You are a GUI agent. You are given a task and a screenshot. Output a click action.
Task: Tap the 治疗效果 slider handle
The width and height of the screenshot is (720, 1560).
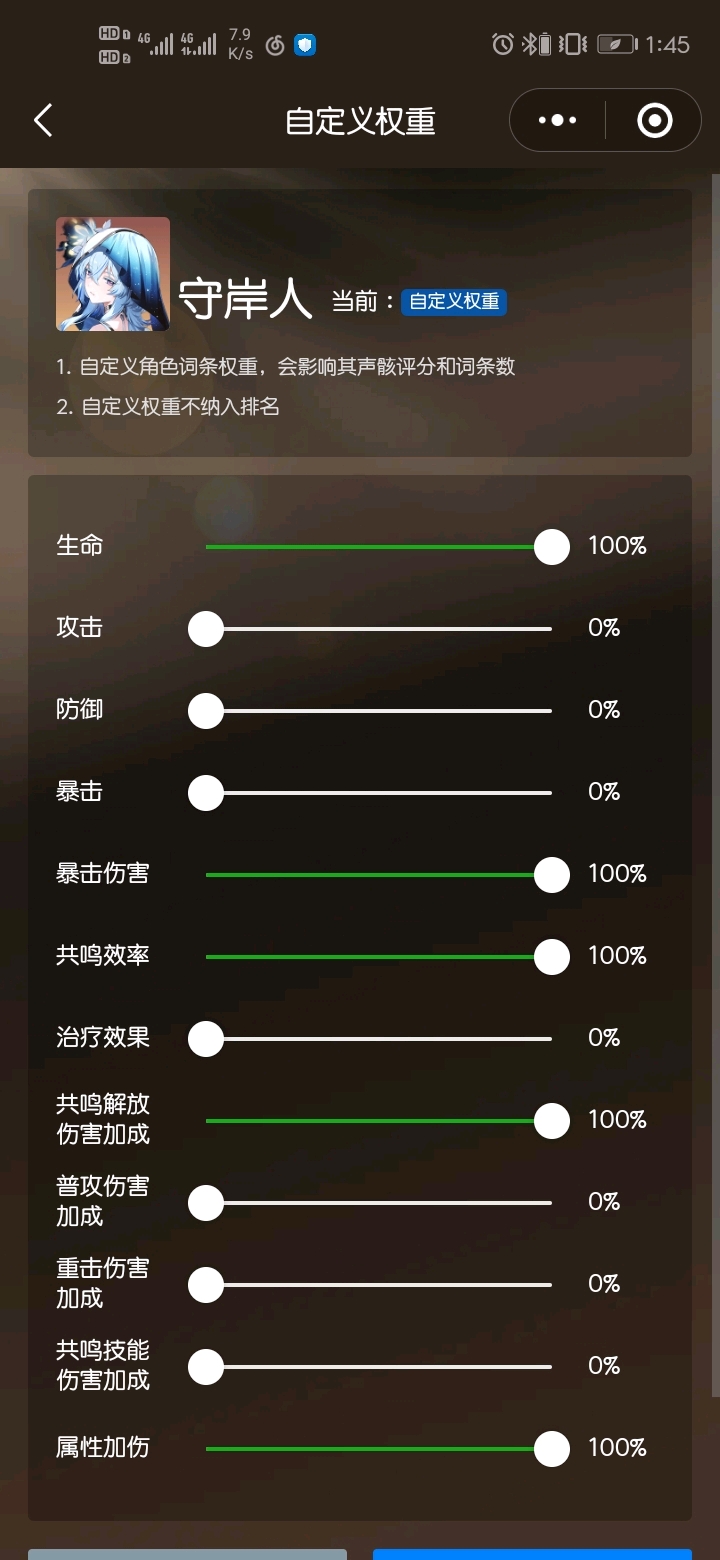[x=206, y=1039]
